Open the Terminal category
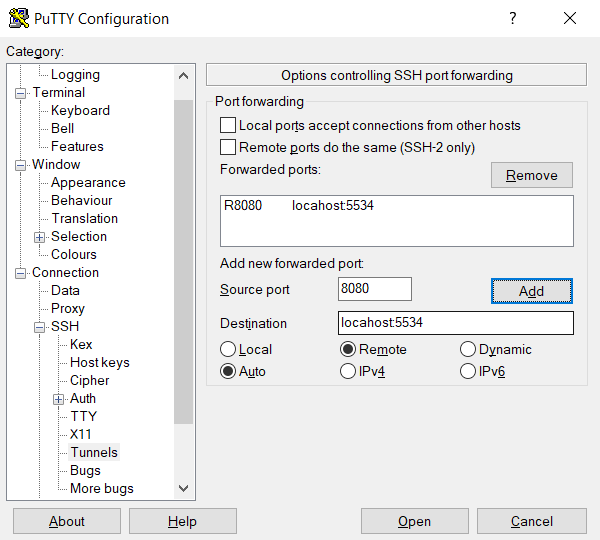Viewport: 600px width, 540px height. [59, 92]
